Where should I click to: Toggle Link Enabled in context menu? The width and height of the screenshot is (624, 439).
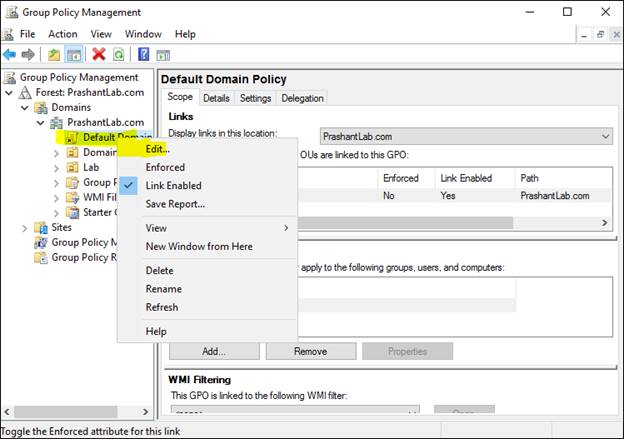[173, 186]
